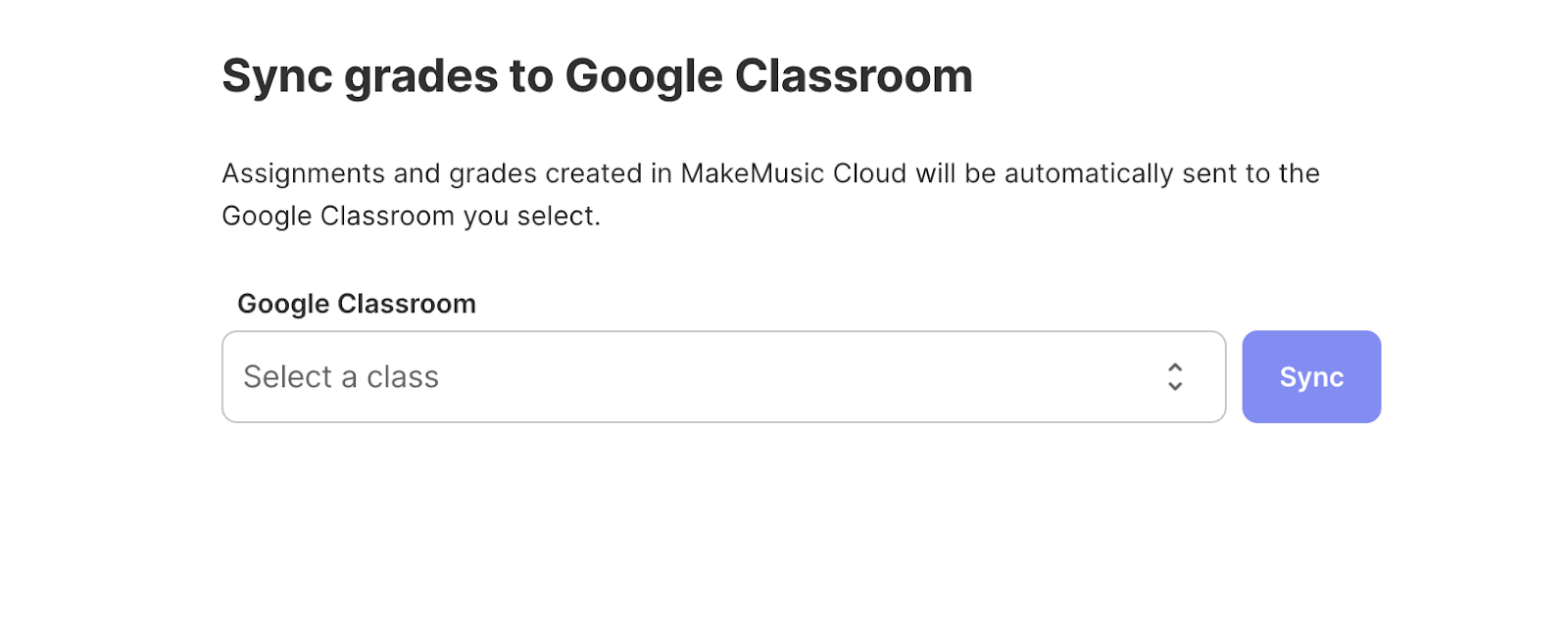The image size is (1568, 626).
Task: Click the word "Sync" in the page heading
Action: click(x=277, y=76)
